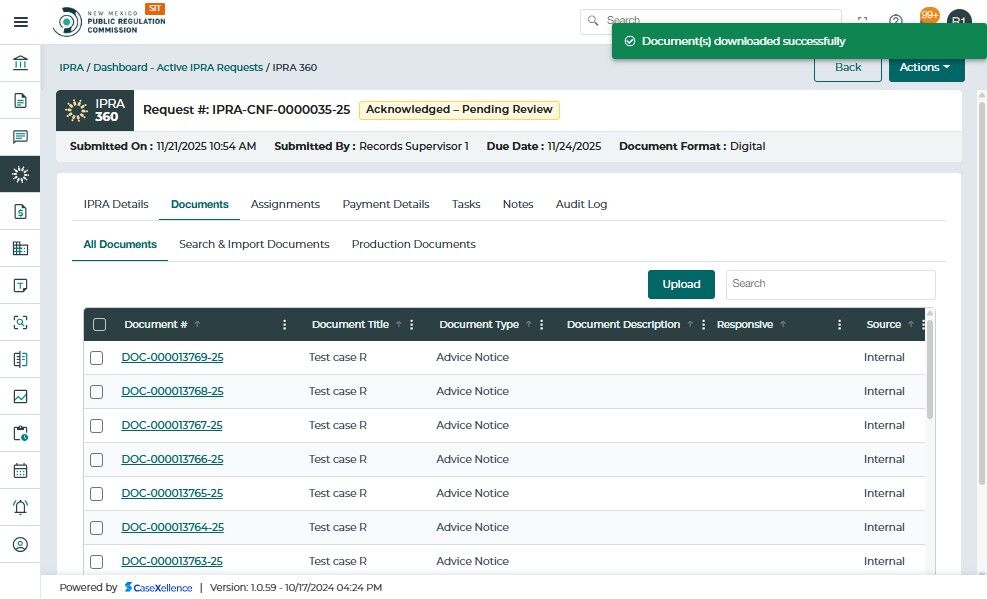Image resolution: width=987 pixels, height=599 pixels.
Task: Focus the documents Search field beside Upload
Action: 830,284
